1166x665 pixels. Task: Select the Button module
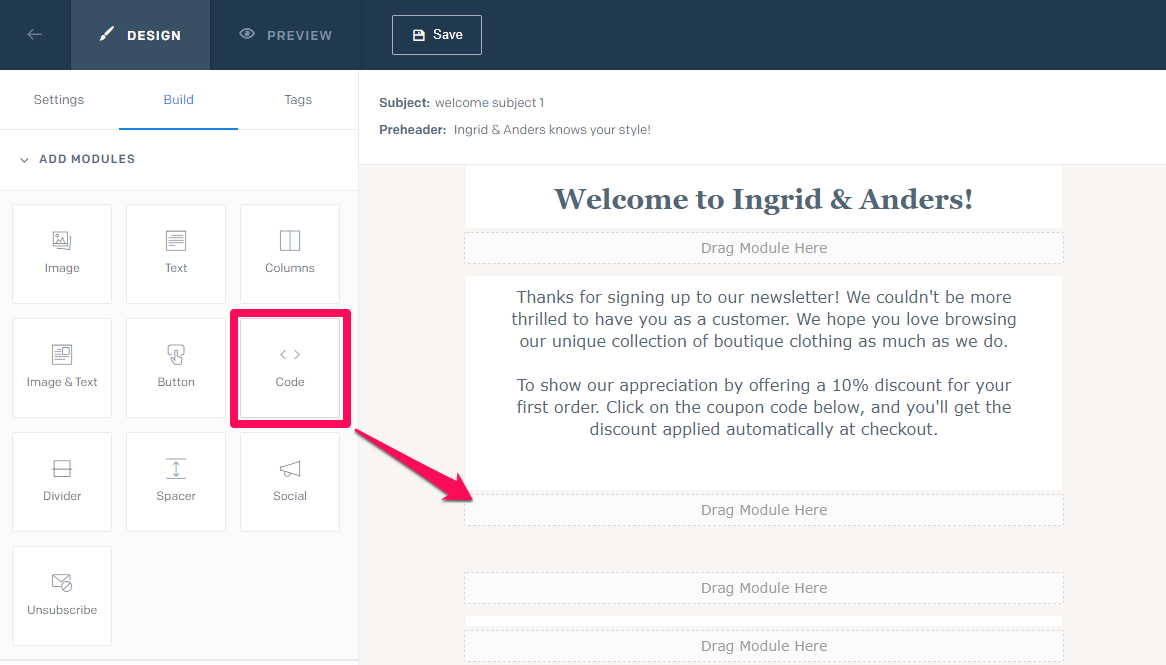coord(176,367)
